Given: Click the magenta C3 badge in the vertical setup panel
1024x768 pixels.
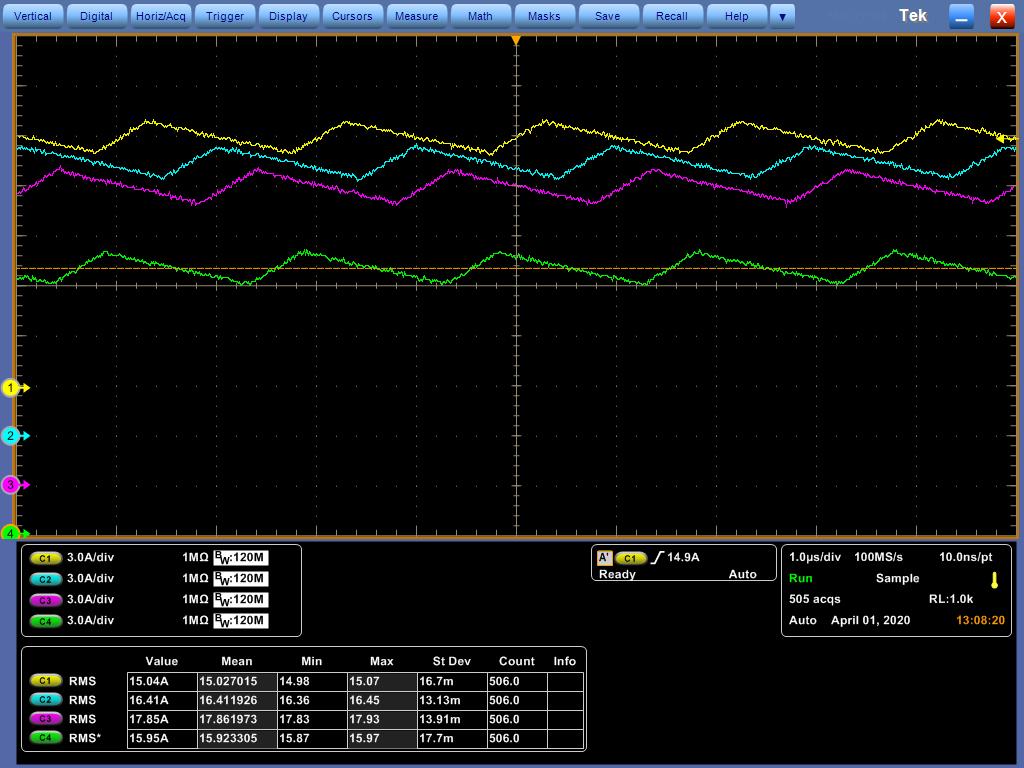Looking at the screenshot, I should (x=44, y=600).
